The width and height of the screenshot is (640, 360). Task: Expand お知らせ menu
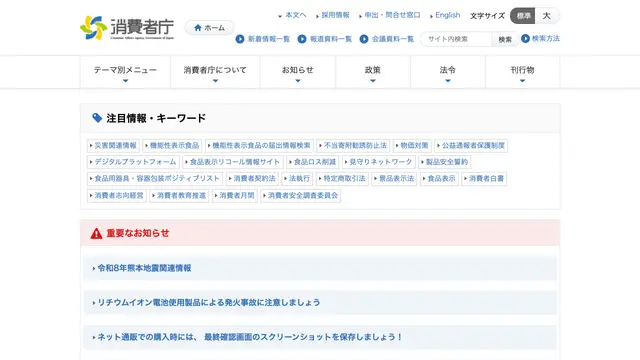pyautogui.click(x=298, y=72)
